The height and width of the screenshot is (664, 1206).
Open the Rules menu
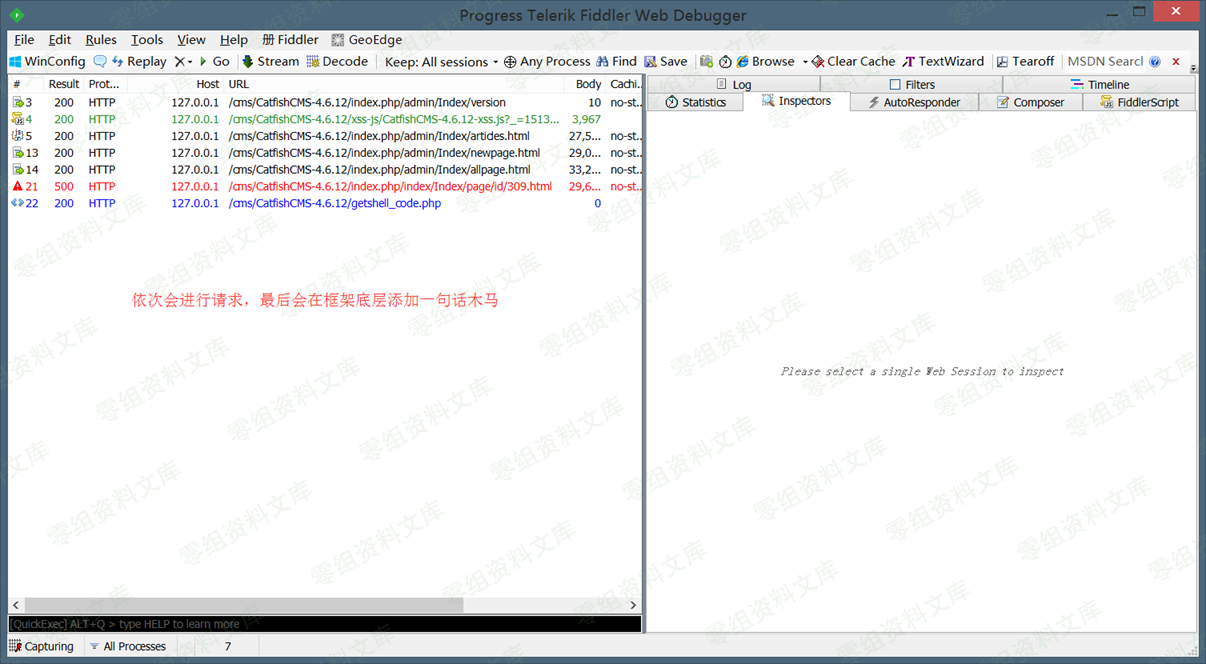tap(101, 40)
